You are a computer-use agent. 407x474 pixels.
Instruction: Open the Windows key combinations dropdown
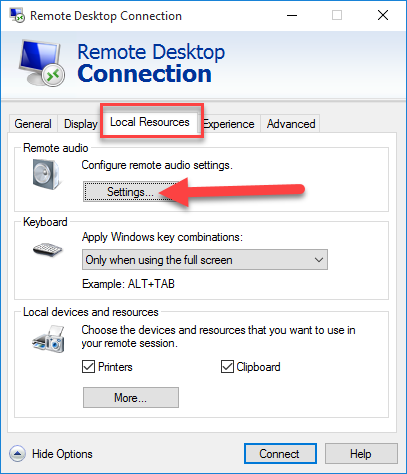point(205,260)
